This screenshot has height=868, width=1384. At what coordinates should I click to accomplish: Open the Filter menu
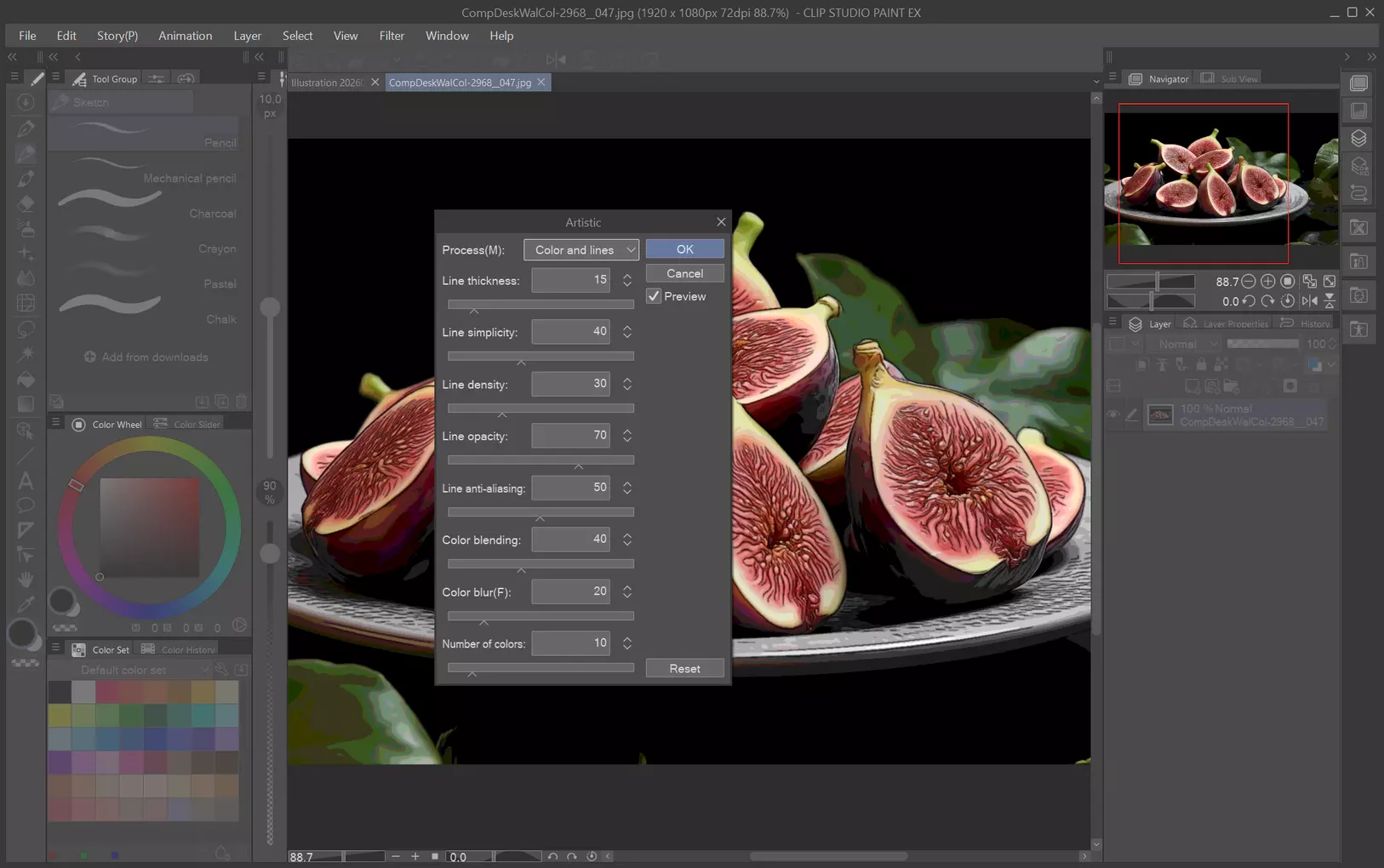(392, 36)
